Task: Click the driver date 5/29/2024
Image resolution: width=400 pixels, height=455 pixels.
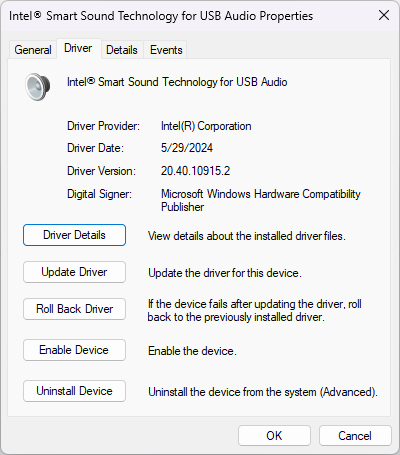Action: point(187,148)
